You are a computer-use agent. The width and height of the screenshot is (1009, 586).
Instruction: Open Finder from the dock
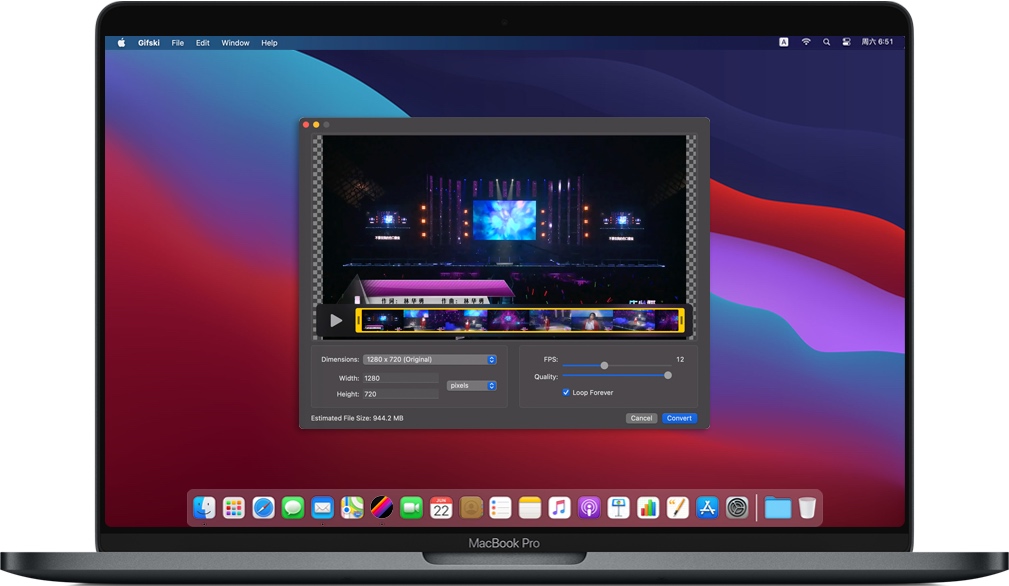(205, 508)
